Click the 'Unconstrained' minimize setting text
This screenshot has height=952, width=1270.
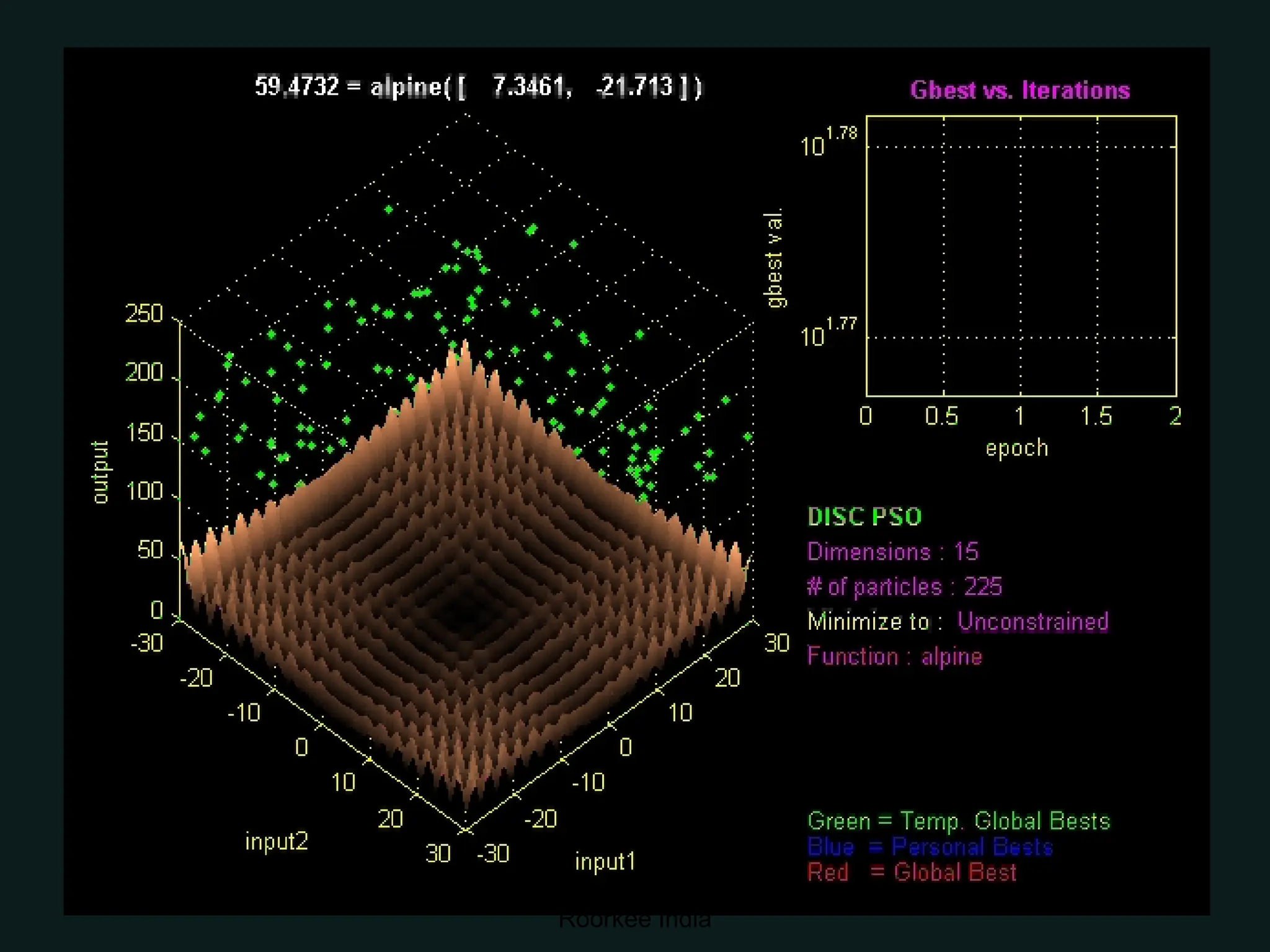(x=1032, y=621)
